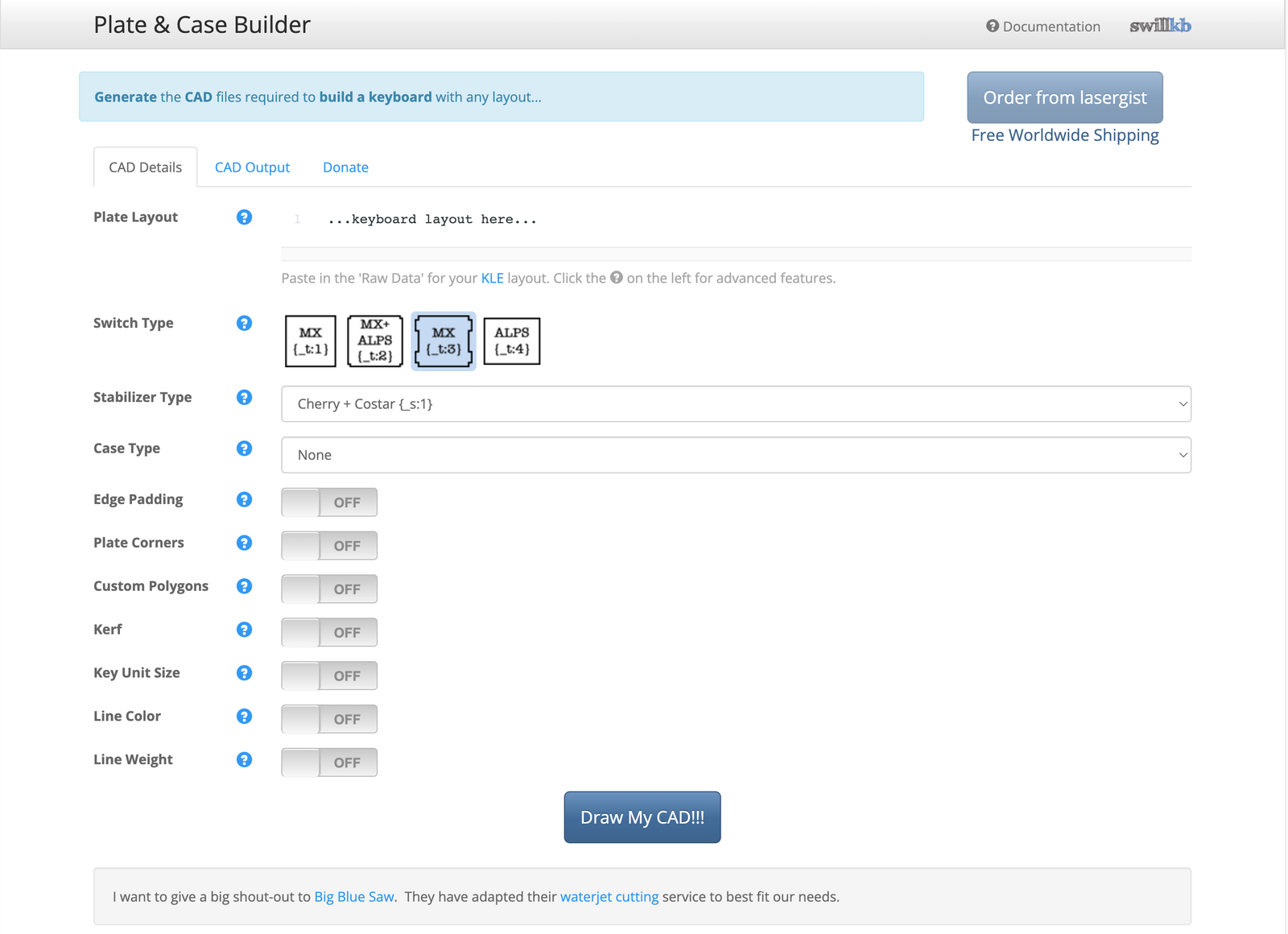The width and height of the screenshot is (1288, 934).
Task: Open the Line Color help icon
Action: (x=244, y=717)
